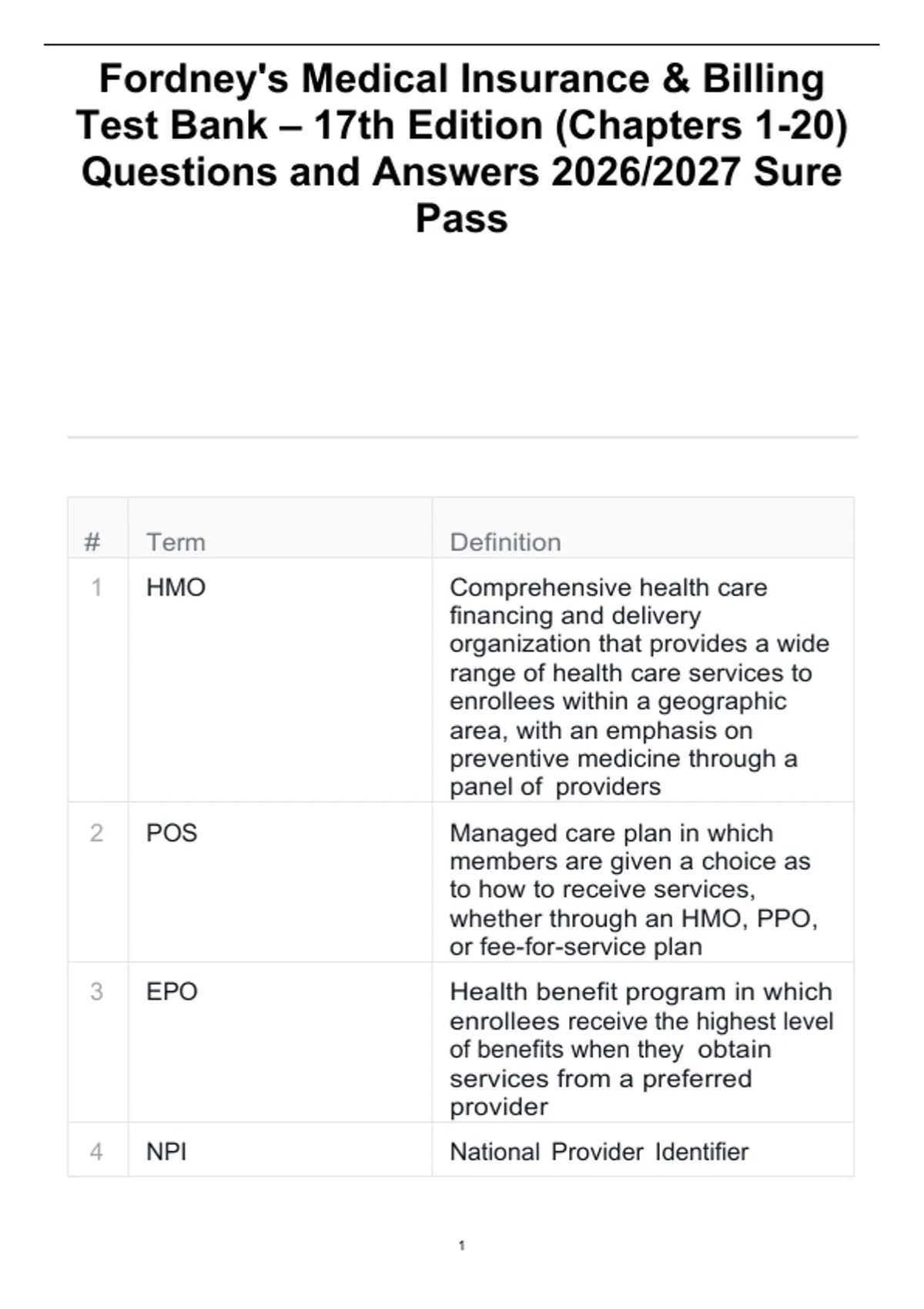Image resolution: width=924 pixels, height=1309 pixels.
Task: Select the 'Definition' column header
Action: coord(505,542)
